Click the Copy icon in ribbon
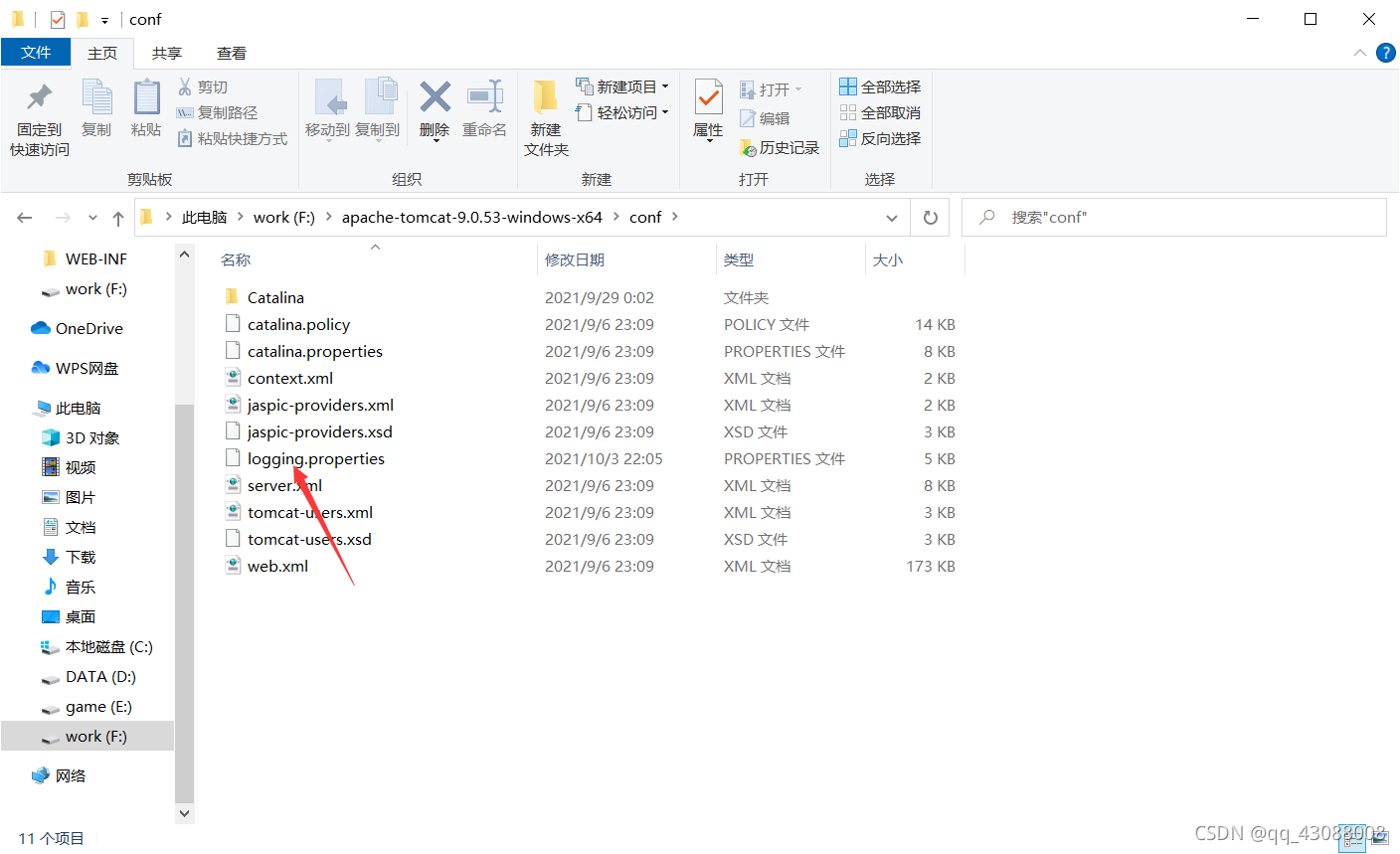 96,97
